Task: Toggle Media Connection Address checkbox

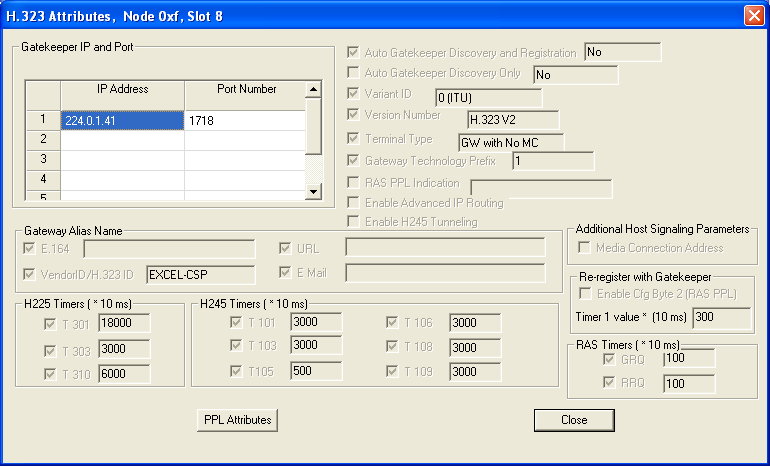Action: pos(584,248)
